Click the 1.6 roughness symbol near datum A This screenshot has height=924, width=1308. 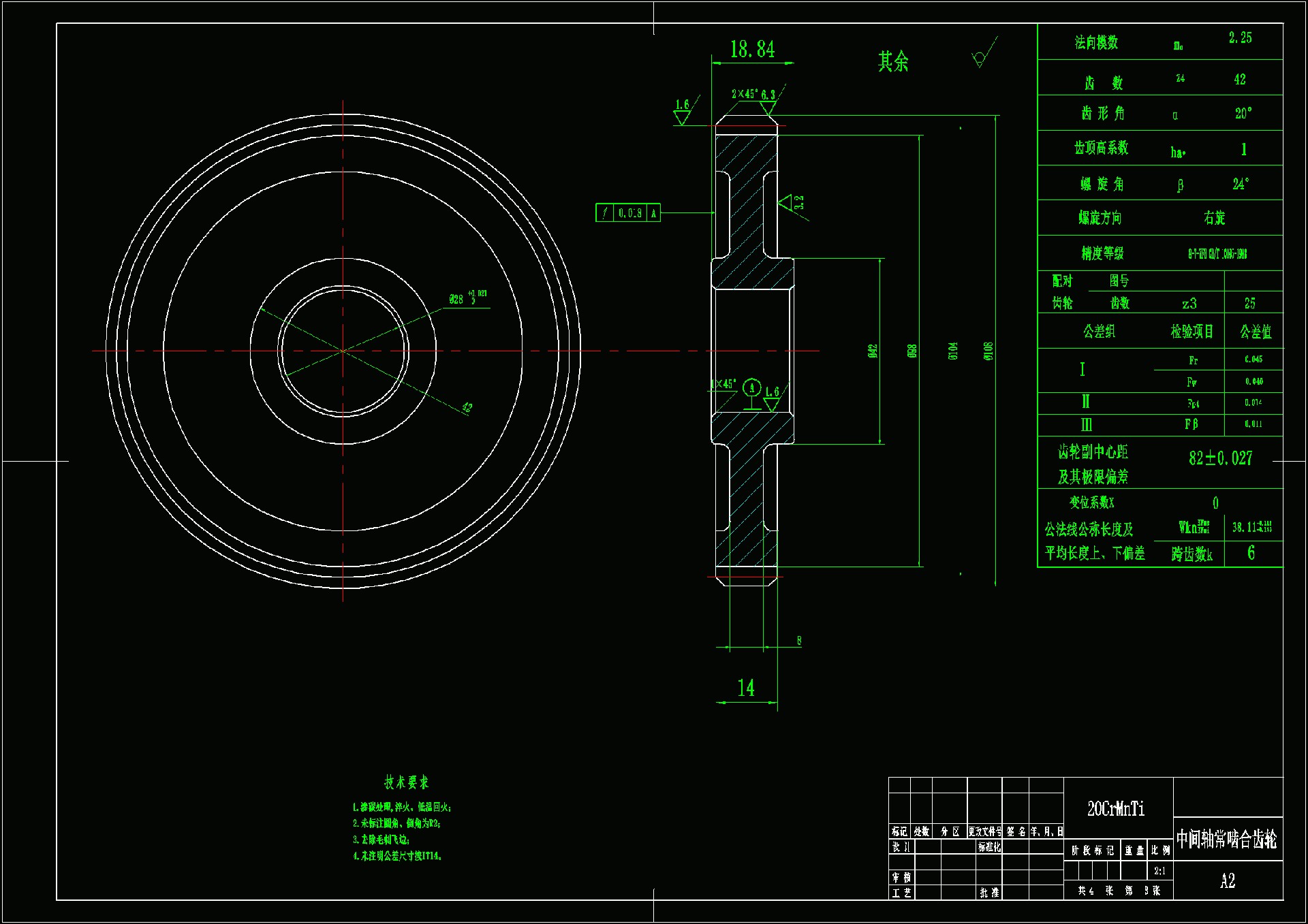(771, 399)
